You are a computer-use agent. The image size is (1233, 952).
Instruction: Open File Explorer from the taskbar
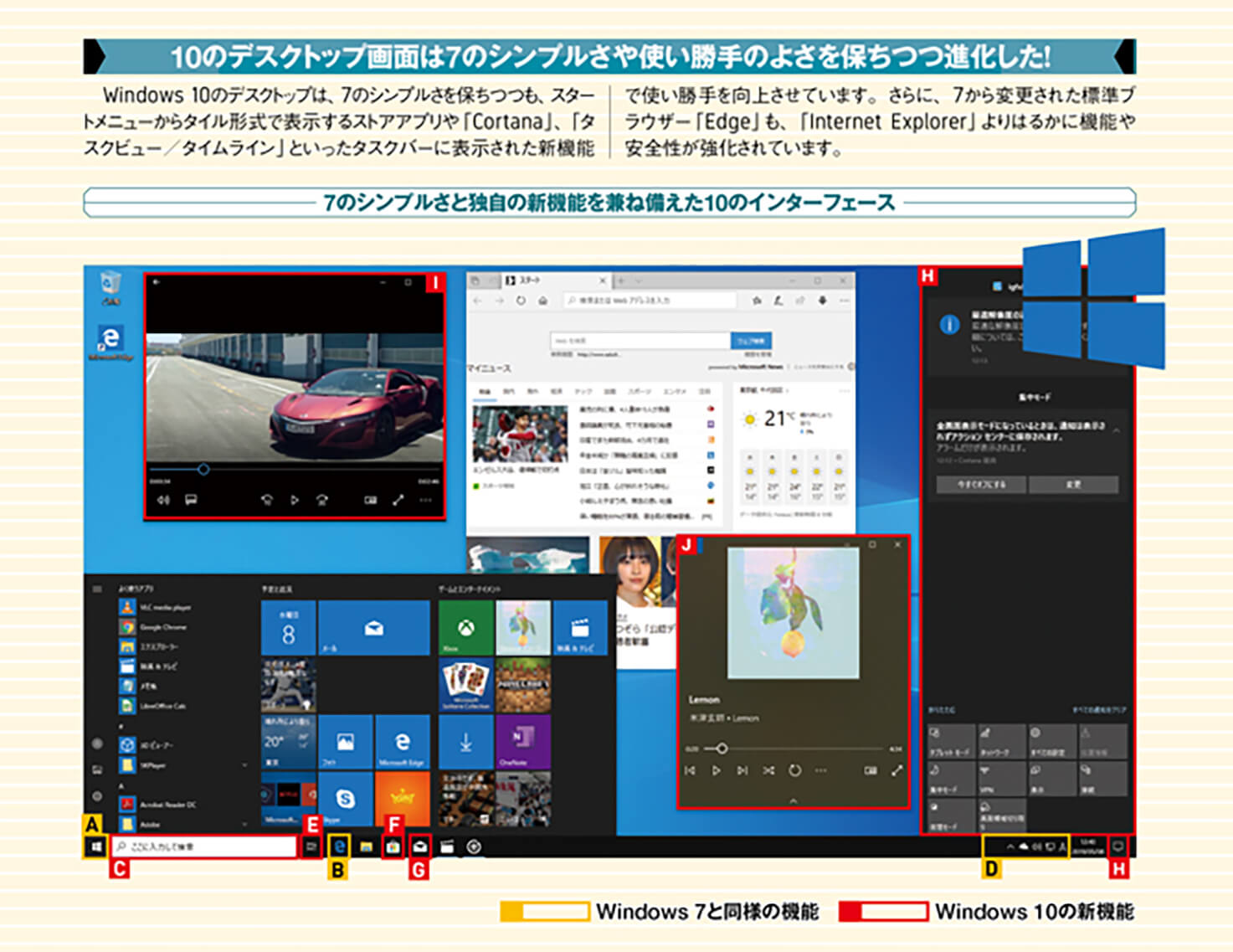[x=366, y=847]
